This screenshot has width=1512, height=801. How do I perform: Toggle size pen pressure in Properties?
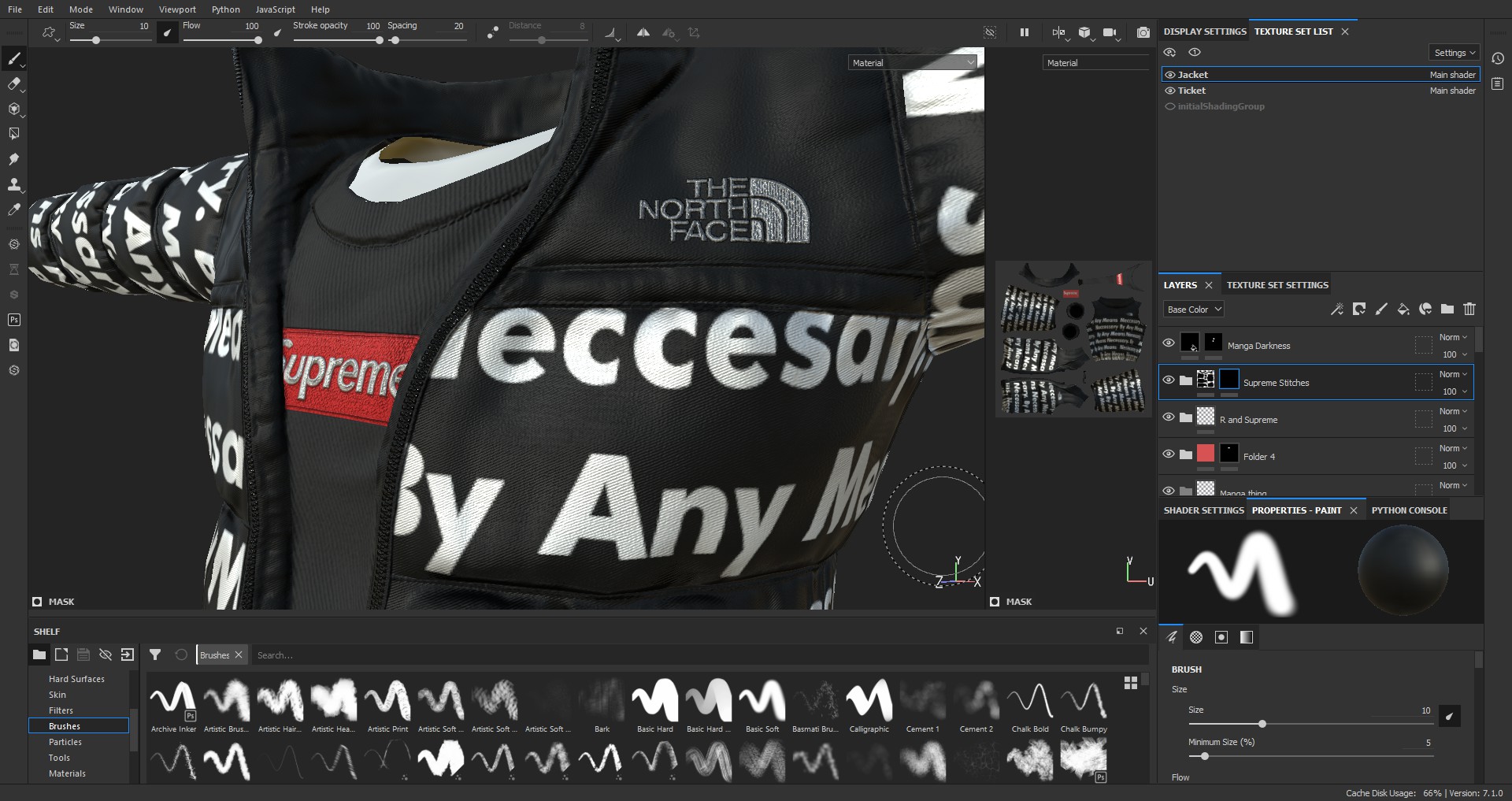pos(1450,716)
